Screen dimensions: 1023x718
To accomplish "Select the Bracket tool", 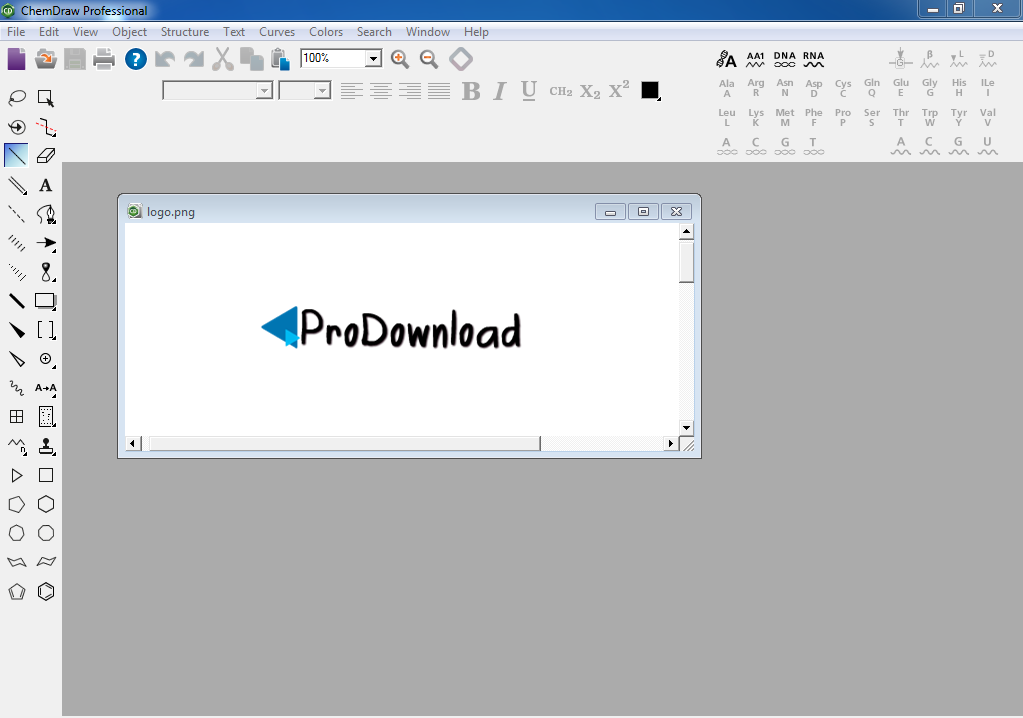I will tap(46, 329).
